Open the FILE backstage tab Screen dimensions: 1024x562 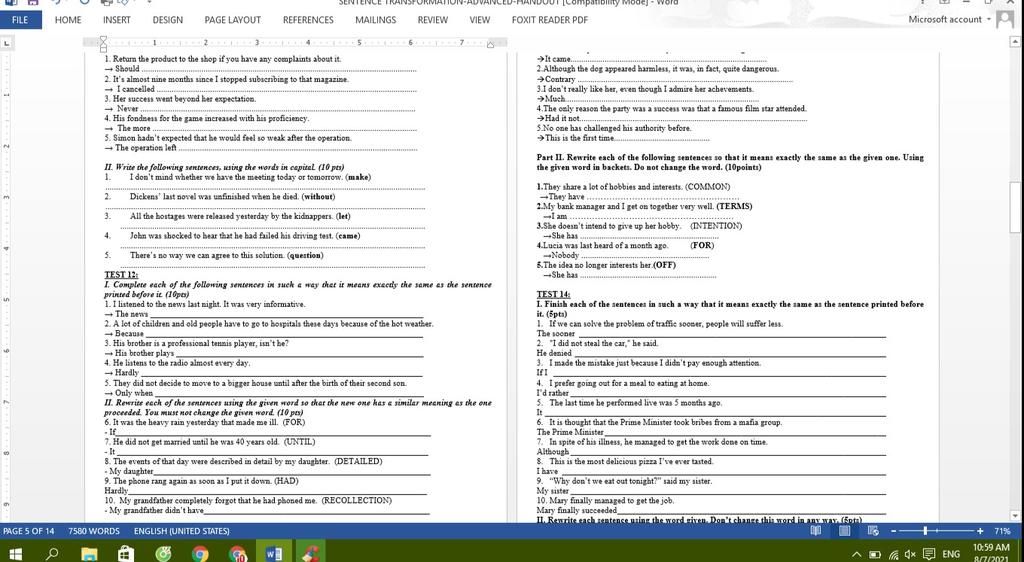20,20
